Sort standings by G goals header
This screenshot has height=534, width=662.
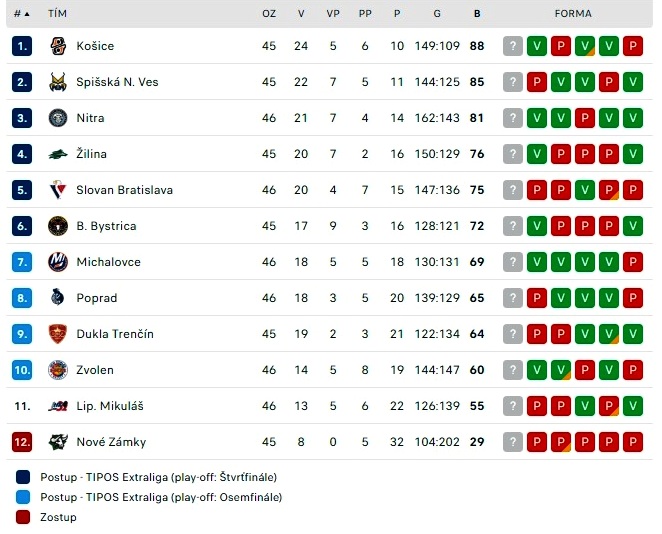tap(437, 14)
